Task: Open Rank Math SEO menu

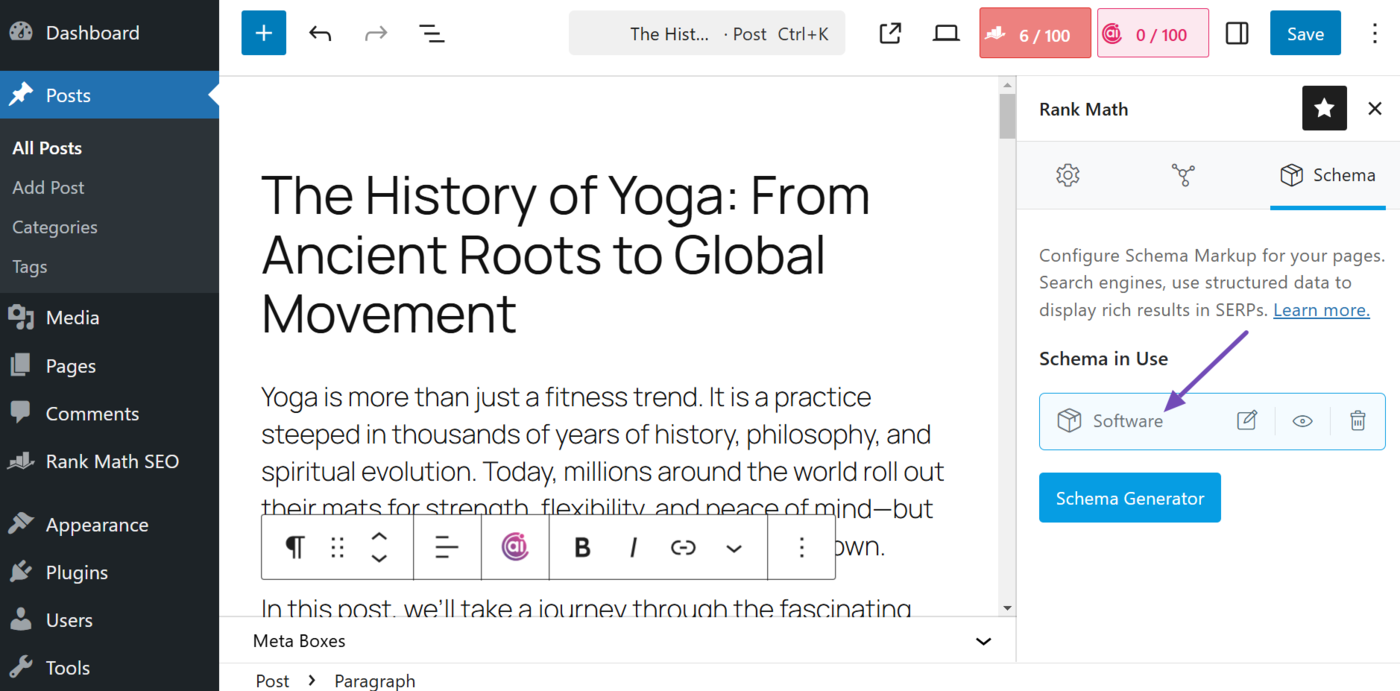Action: click(110, 461)
